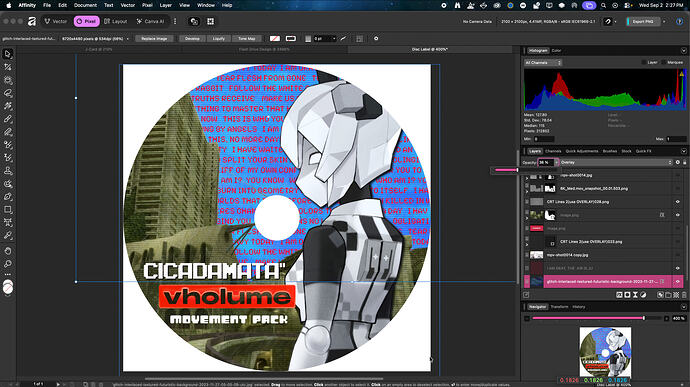
Task: Click the Add Group folder icon in Layers panel
Action: [x=668, y=295]
